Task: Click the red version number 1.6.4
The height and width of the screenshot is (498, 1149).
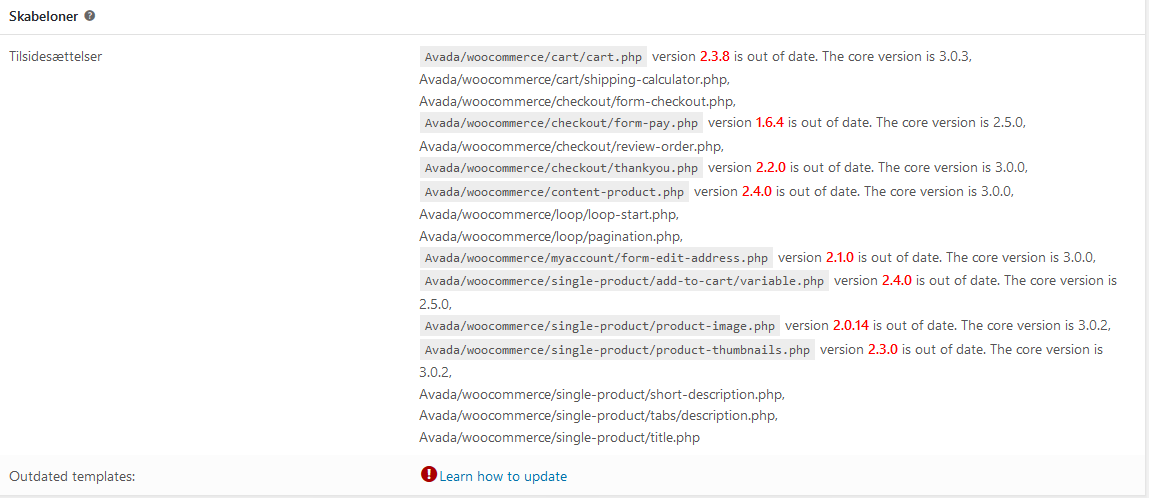Action: pyautogui.click(x=770, y=122)
